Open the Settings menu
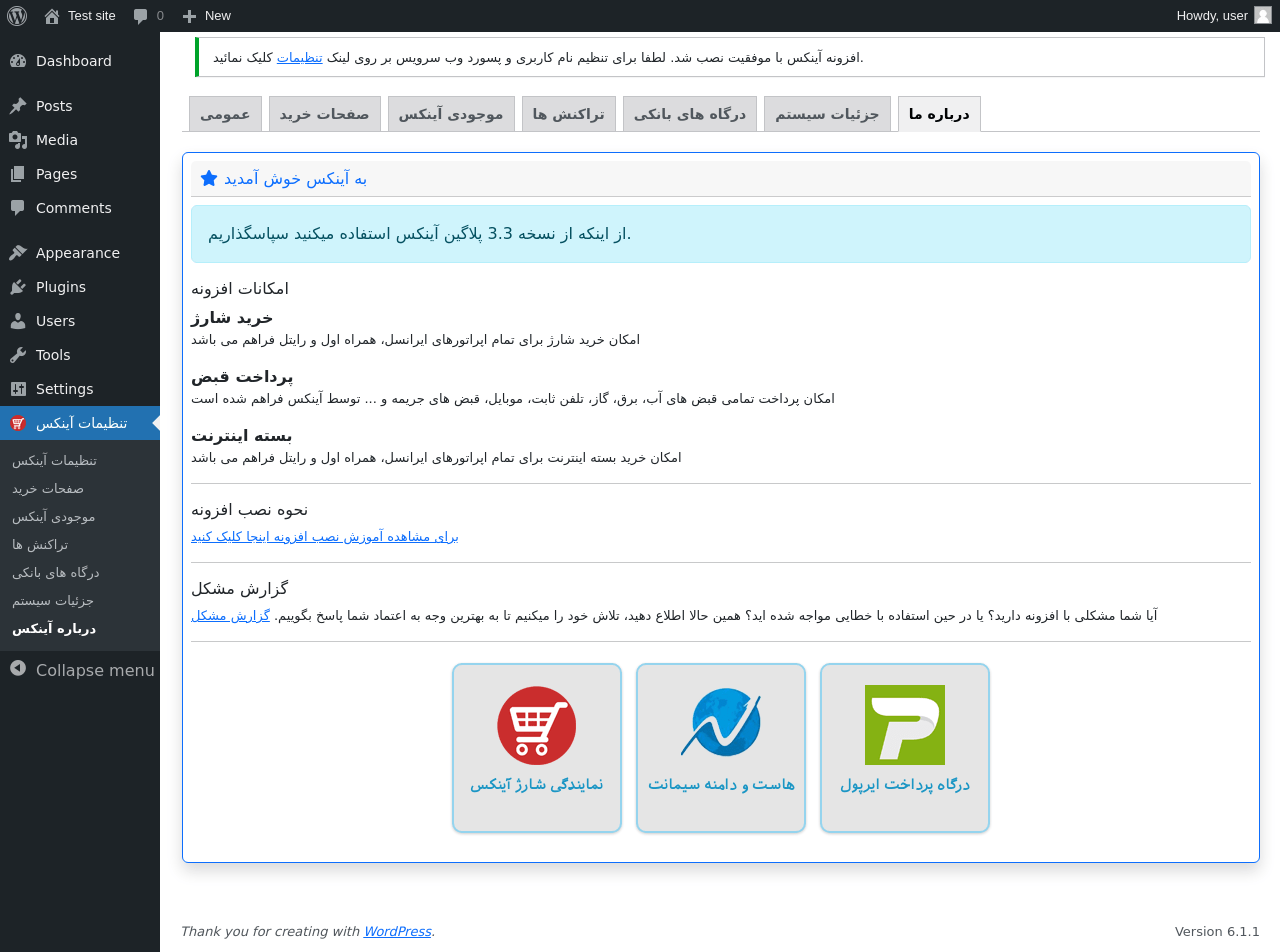Screen dimensions: 1280x952 [x=80, y=389]
